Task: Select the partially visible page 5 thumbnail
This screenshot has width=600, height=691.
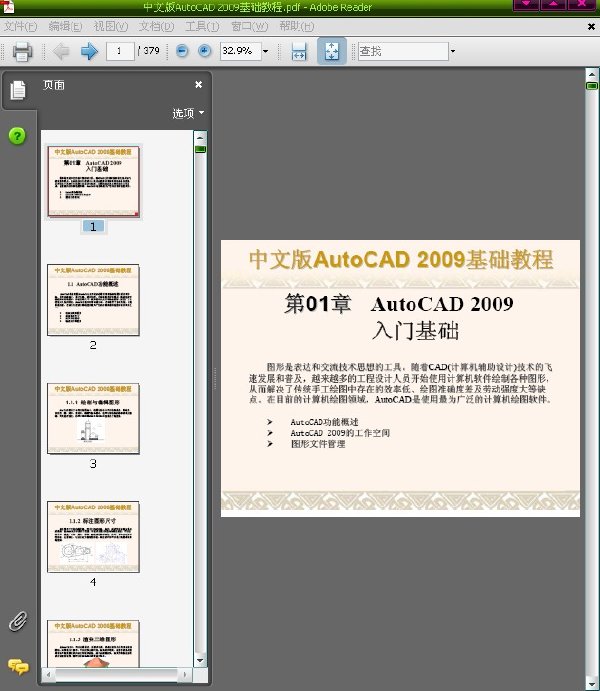Action: pos(93,643)
